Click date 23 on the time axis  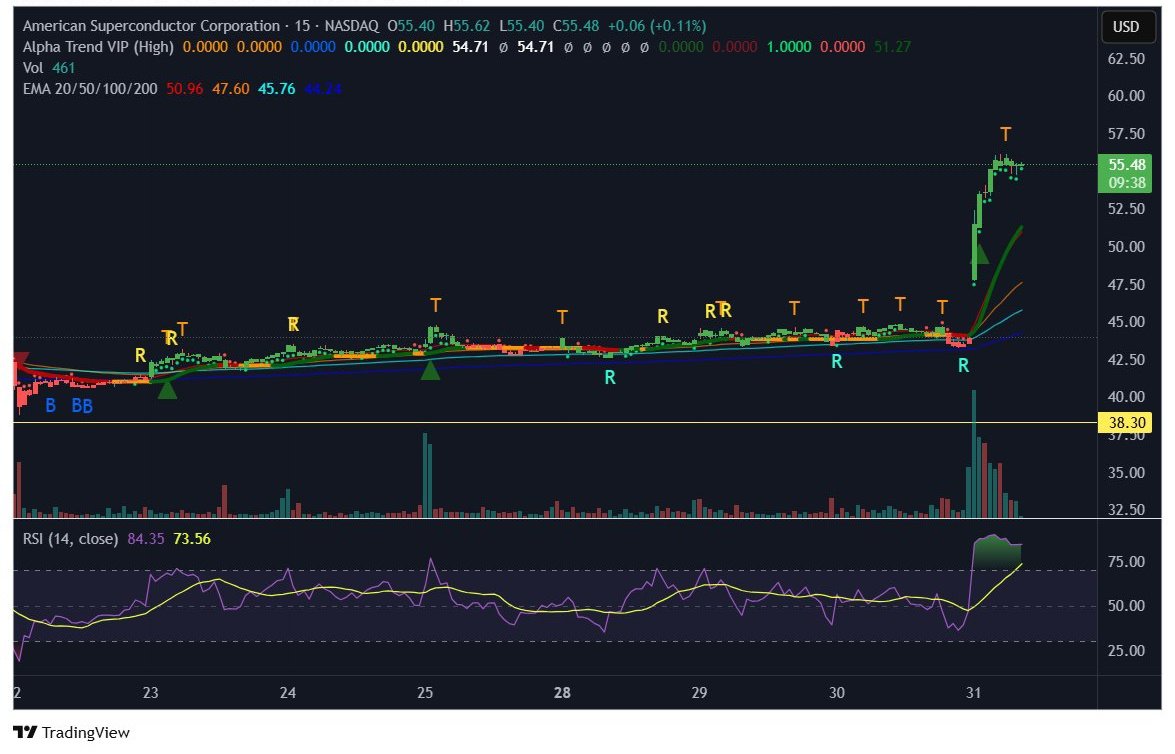point(151,693)
